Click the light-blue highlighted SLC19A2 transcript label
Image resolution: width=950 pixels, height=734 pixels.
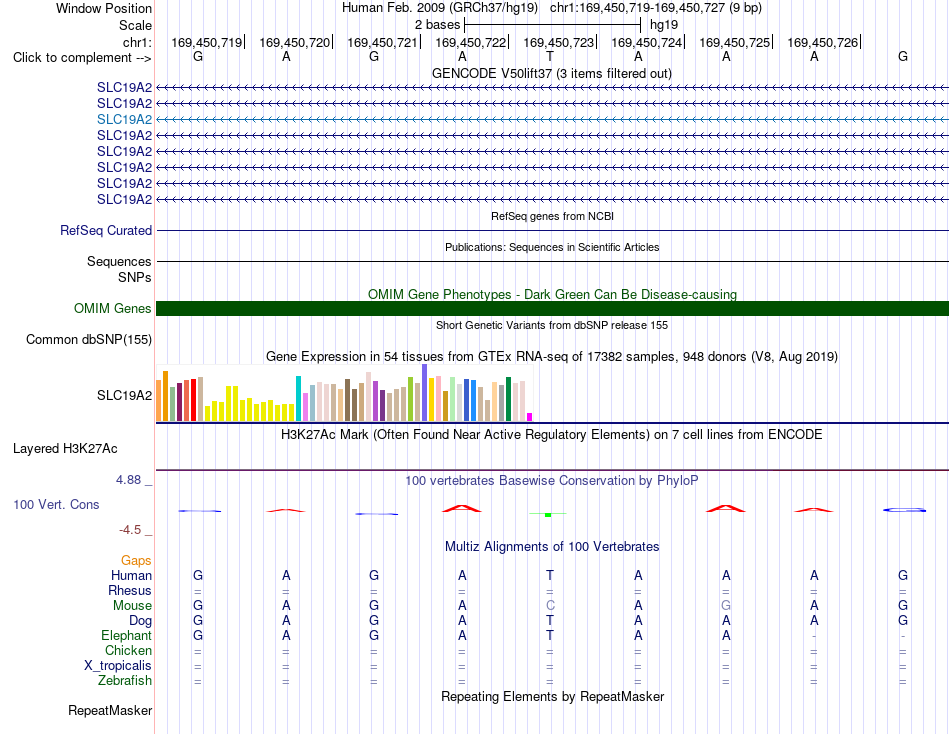click(124, 119)
